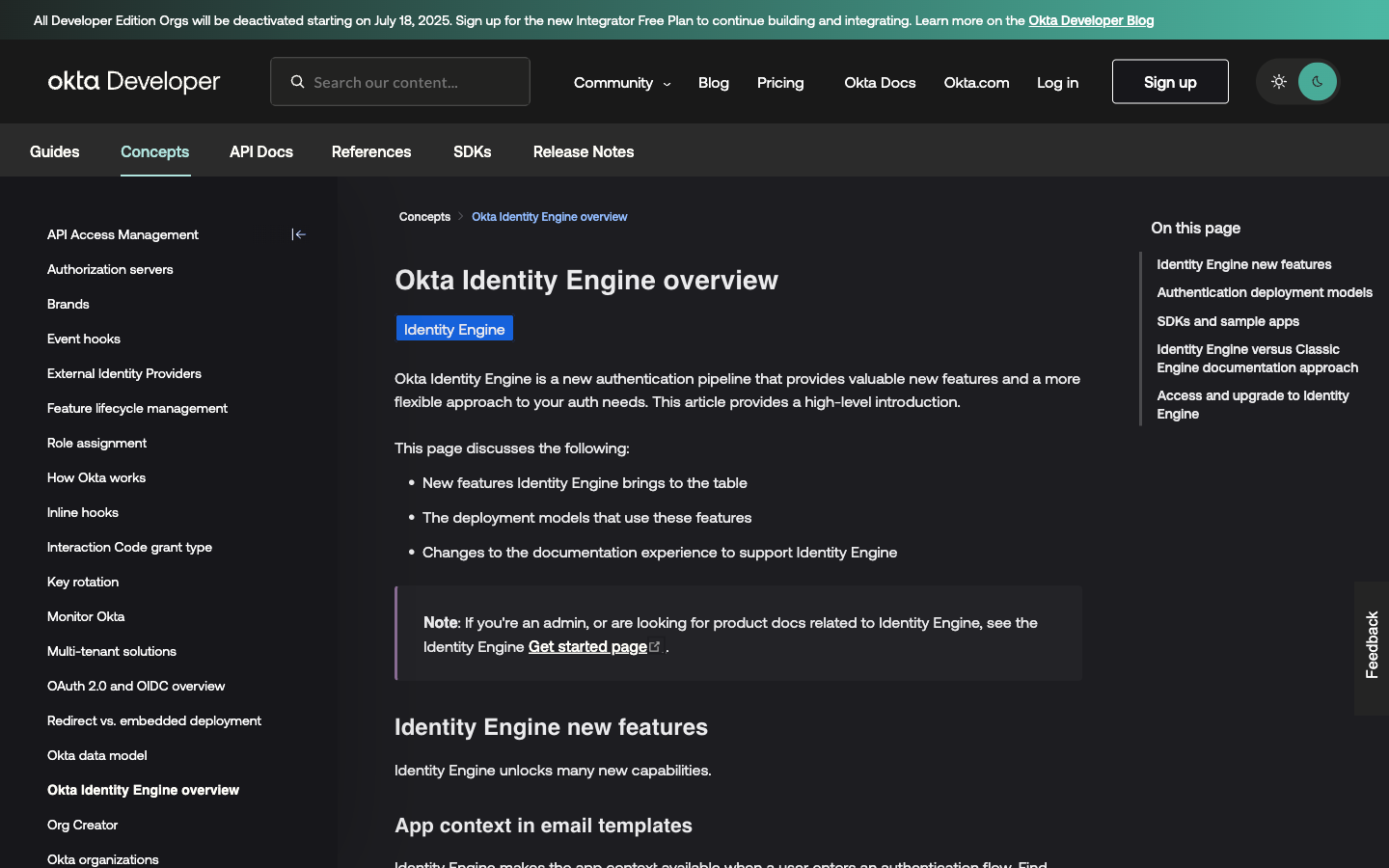Jump to SDKs and sample apps section
The image size is (1389, 868).
tap(1228, 321)
